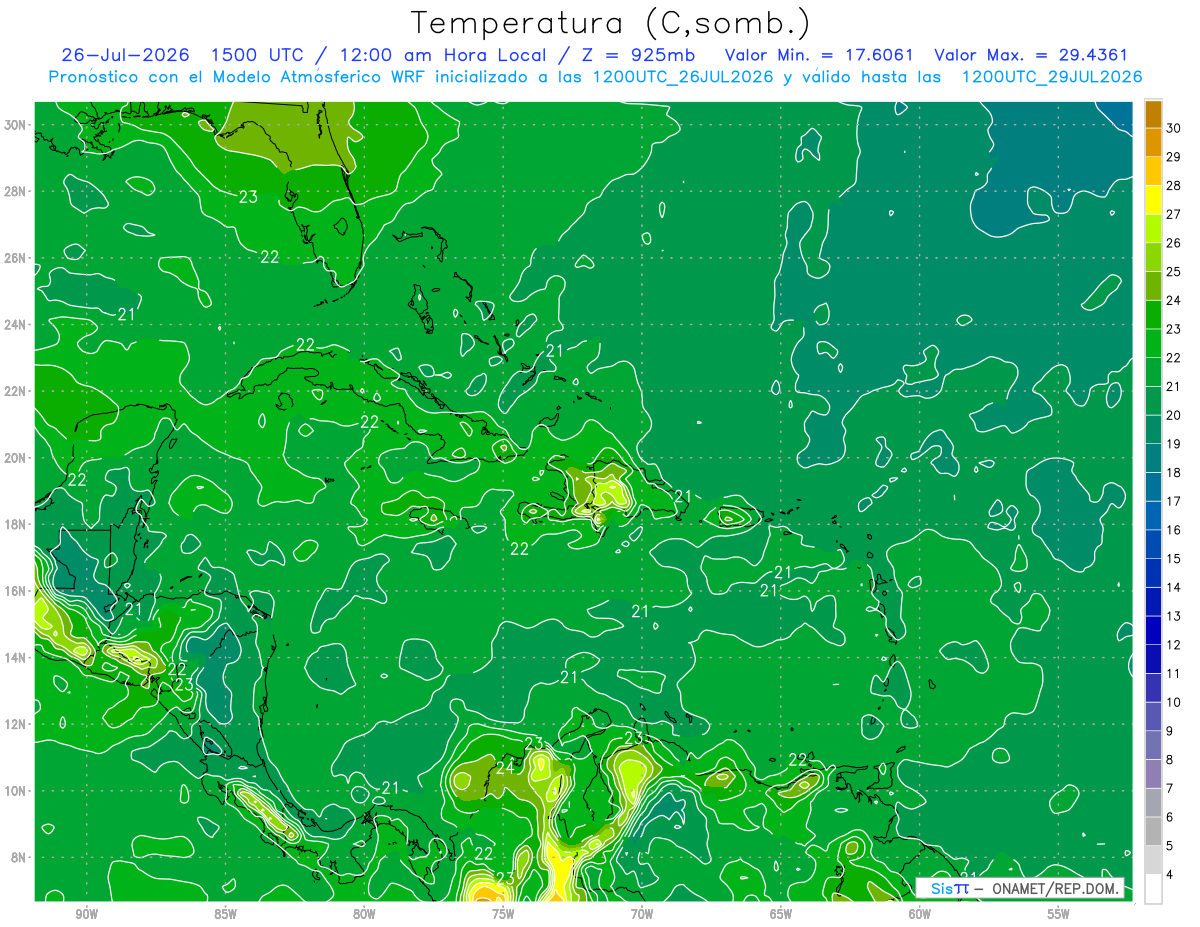
Task: Click the "14N" latitude axis label
Action: 15,658
